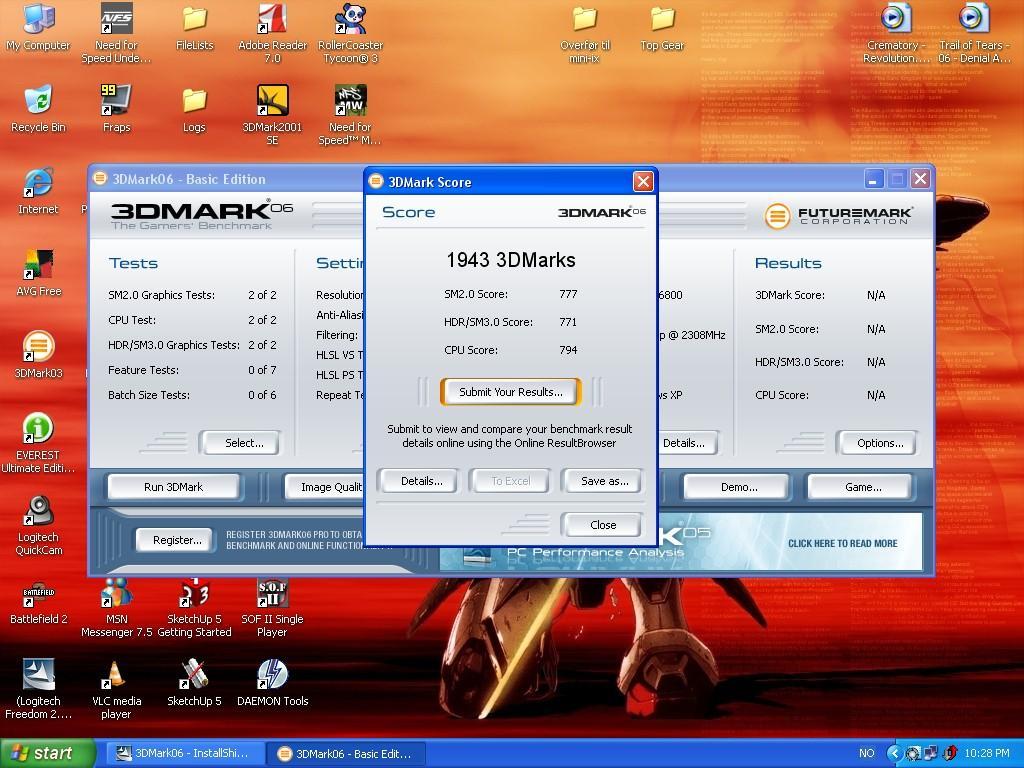Open the FileLists folder

tap(195, 29)
